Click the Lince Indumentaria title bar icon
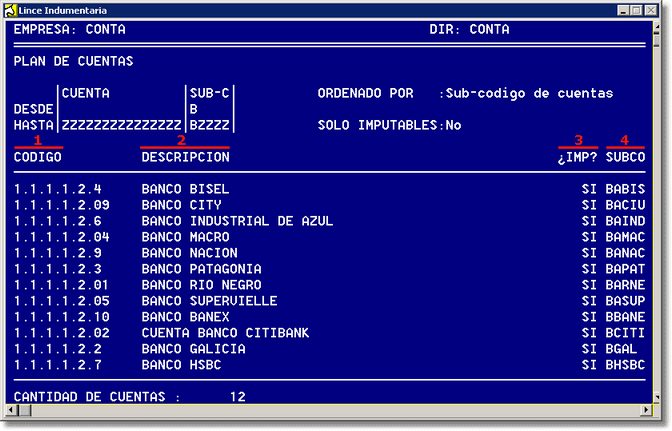Image resolution: width=672 pixels, height=431 pixels. 10,10
